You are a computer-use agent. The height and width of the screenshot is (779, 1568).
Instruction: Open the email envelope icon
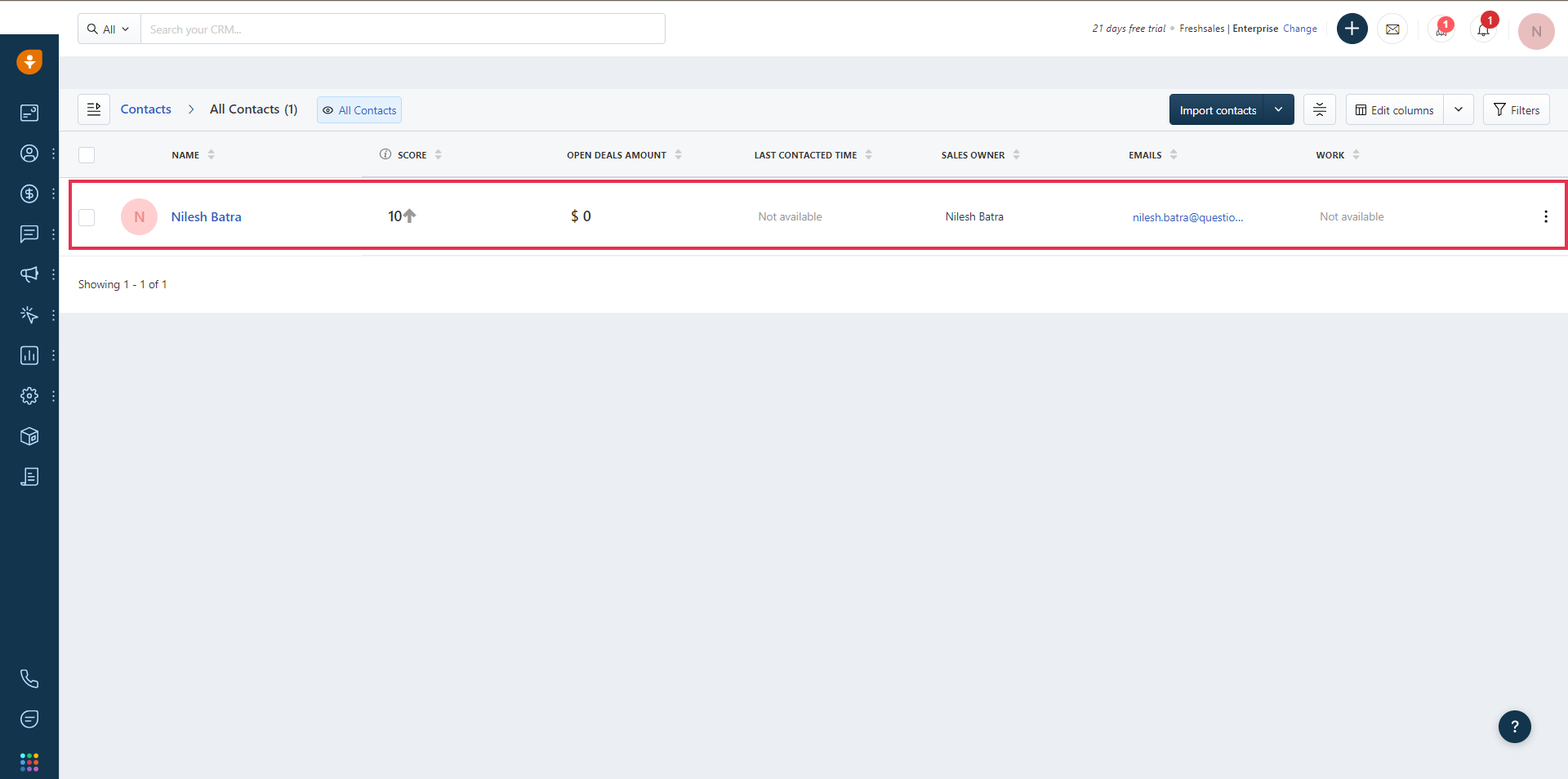click(1392, 29)
